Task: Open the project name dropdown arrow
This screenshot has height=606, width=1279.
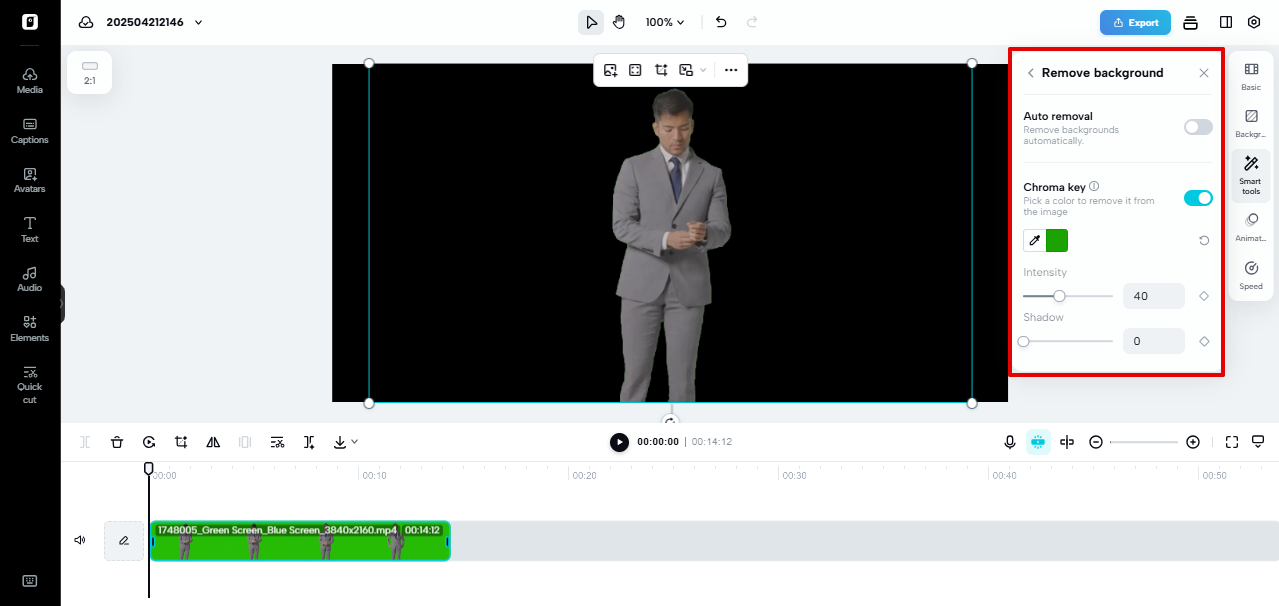Action: coord(198,22)
